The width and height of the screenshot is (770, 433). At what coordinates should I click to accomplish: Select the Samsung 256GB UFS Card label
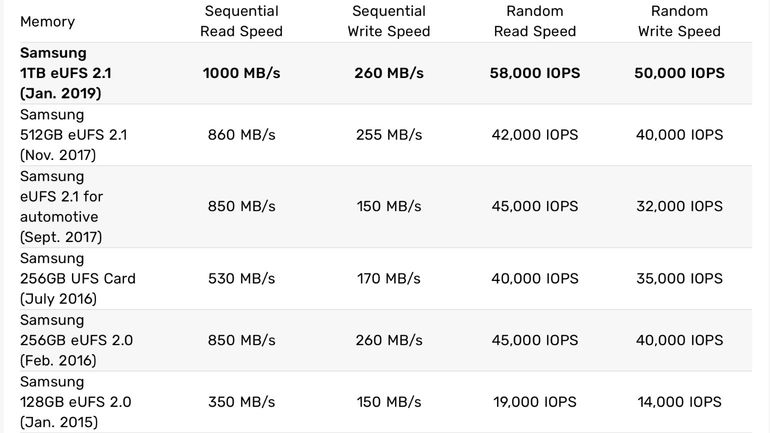pyautogui.click(x=77, y=278)
